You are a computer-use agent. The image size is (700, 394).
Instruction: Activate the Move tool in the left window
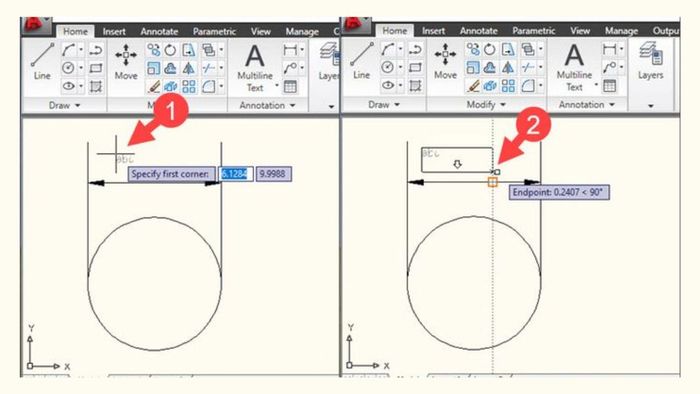tap(126, 62)
